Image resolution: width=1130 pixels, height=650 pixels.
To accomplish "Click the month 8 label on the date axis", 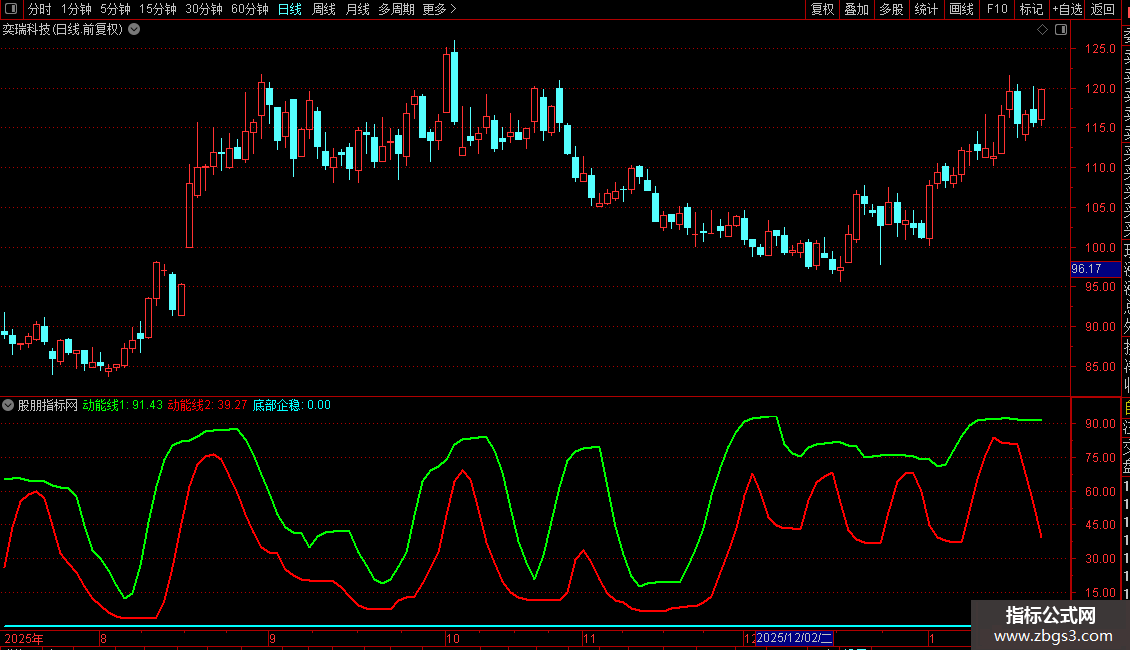I will point(104,638).
